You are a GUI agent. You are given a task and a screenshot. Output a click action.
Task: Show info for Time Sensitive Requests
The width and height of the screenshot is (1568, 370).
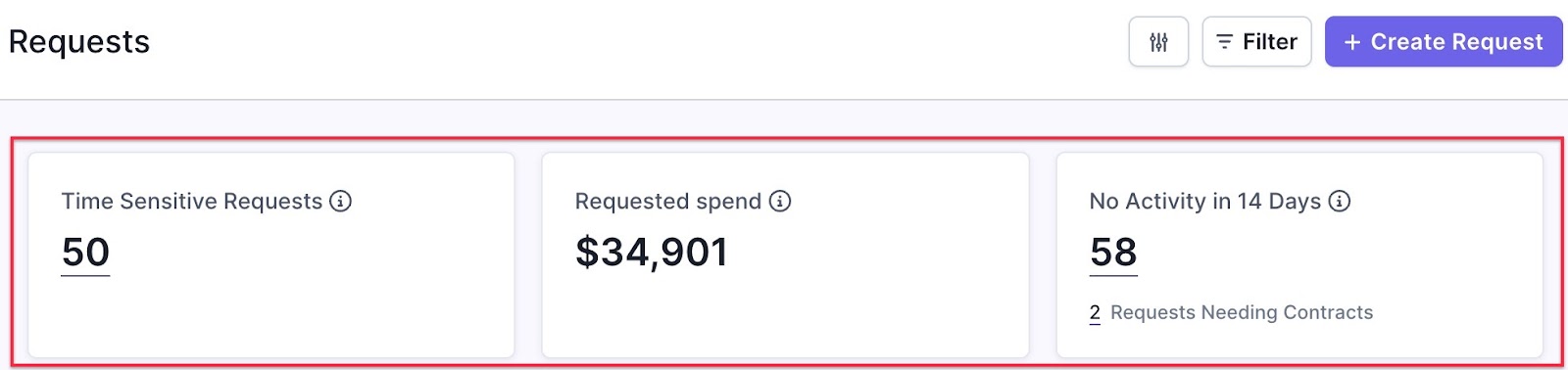tap(340, 201)
